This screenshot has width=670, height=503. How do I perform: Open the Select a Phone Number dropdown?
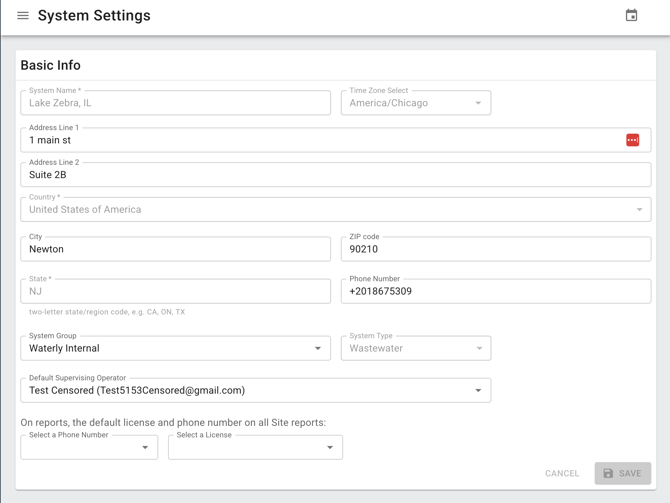tap(89, 447)
